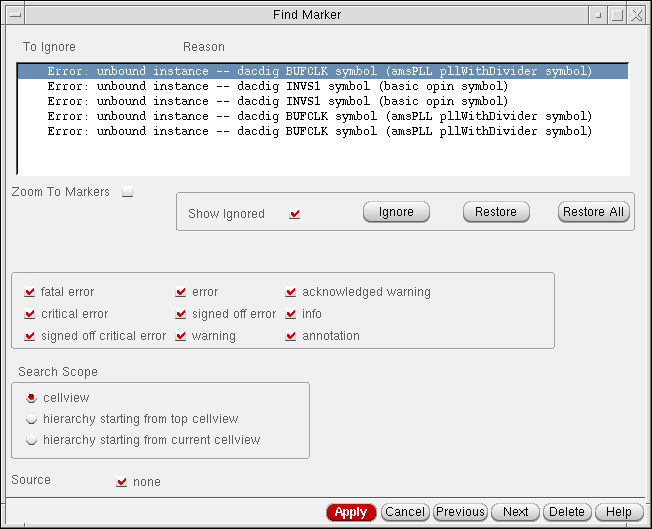Image resolution: width=652 pixels, height=529 pixels.
Task: Jump to Next marker
Action: coord(516,512)
